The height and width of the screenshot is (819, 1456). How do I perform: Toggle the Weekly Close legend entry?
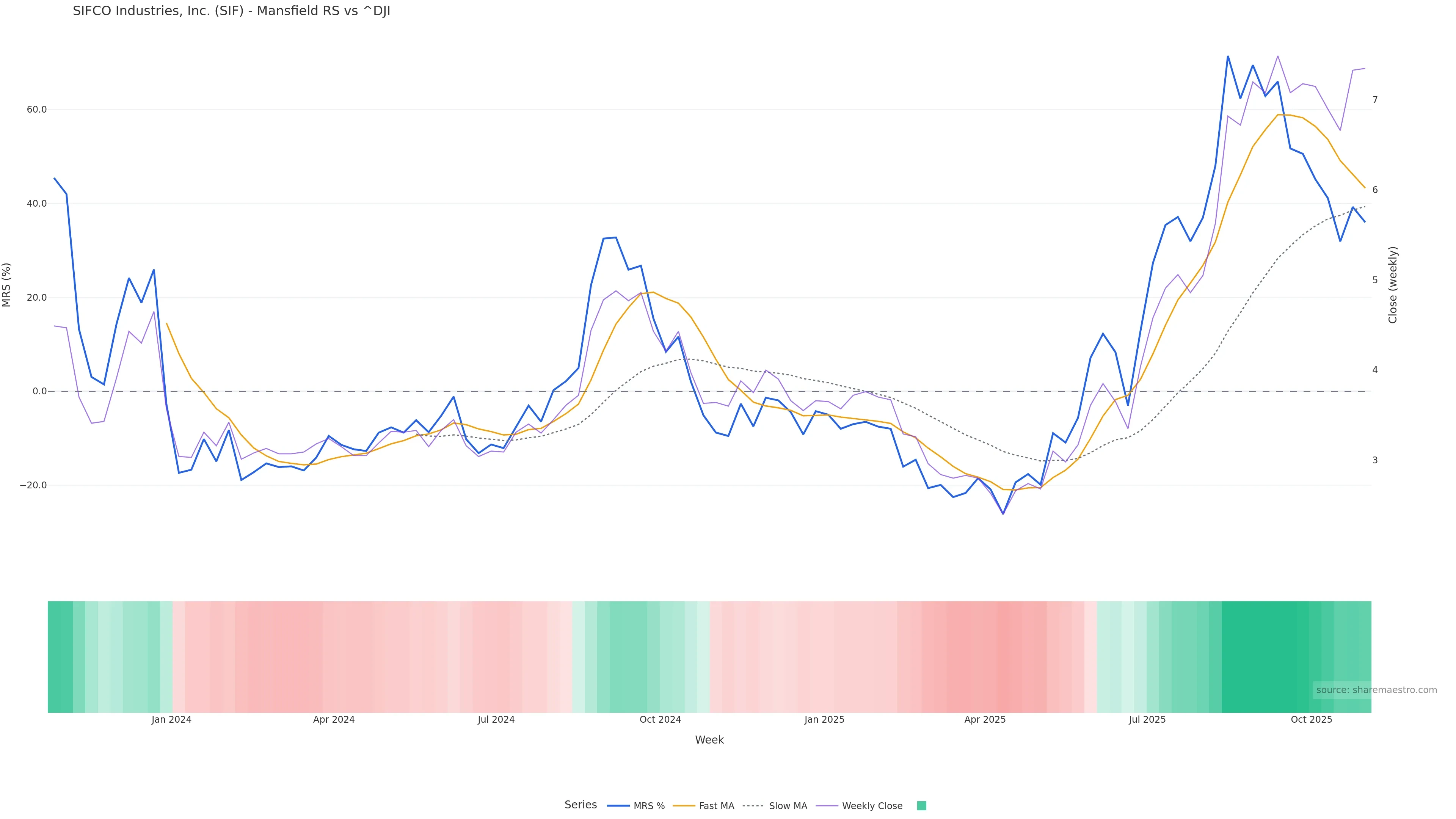872,806
